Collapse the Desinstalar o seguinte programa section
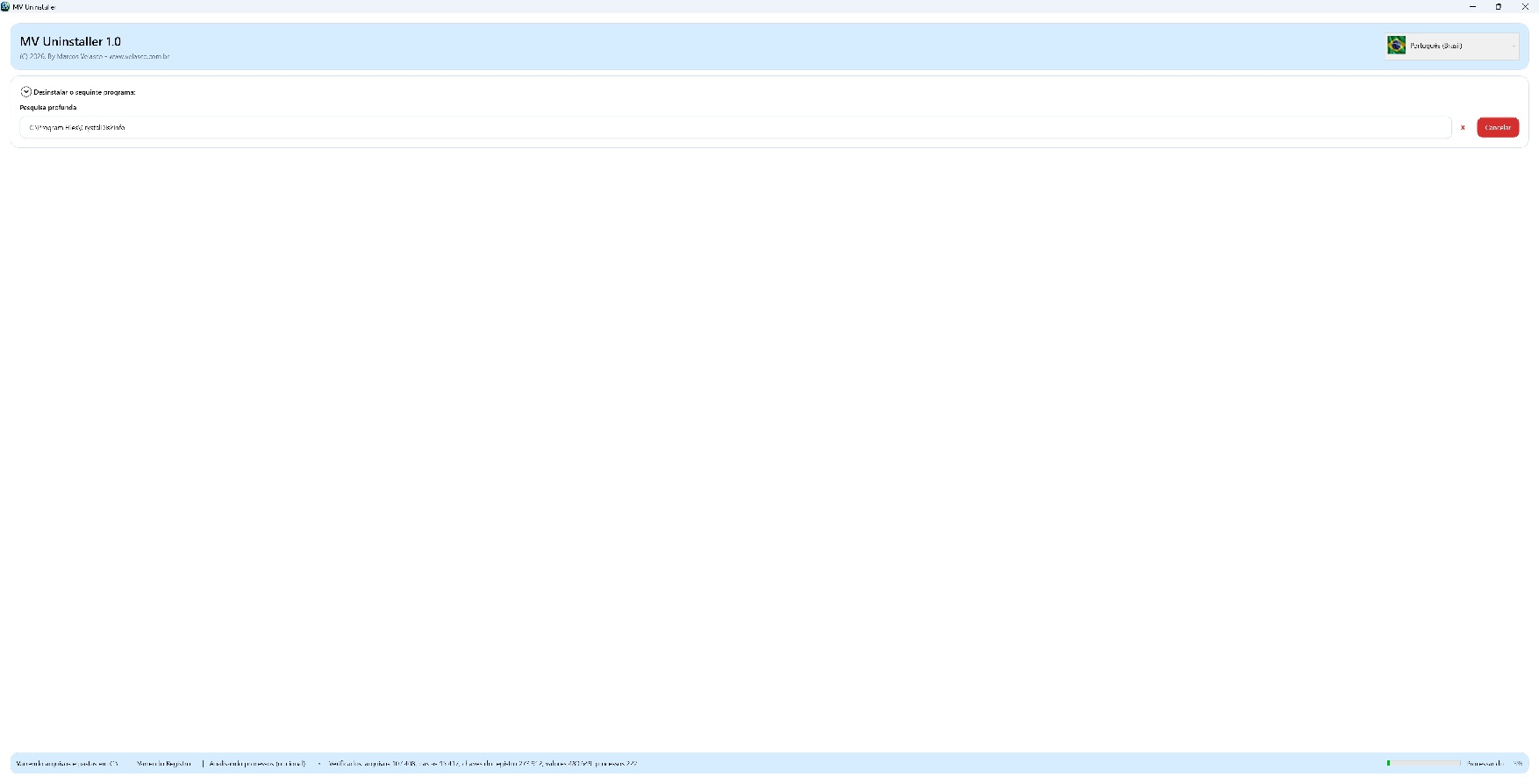Viewport: 1539px width, 784px height. pos(26,92)
